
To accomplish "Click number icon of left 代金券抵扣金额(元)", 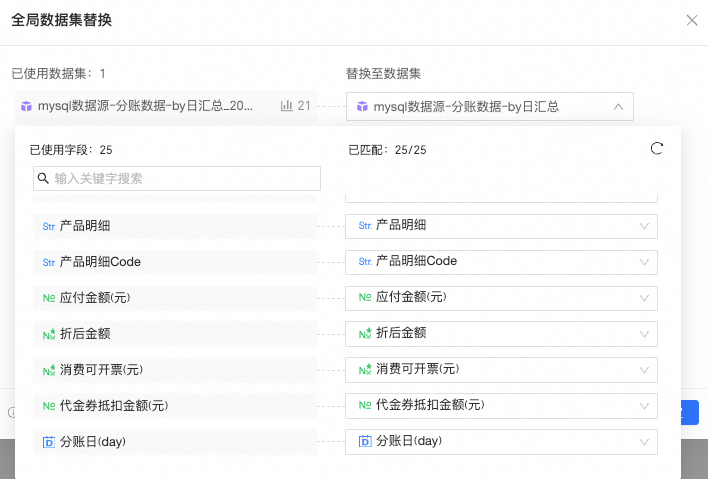I will [49, 406].
